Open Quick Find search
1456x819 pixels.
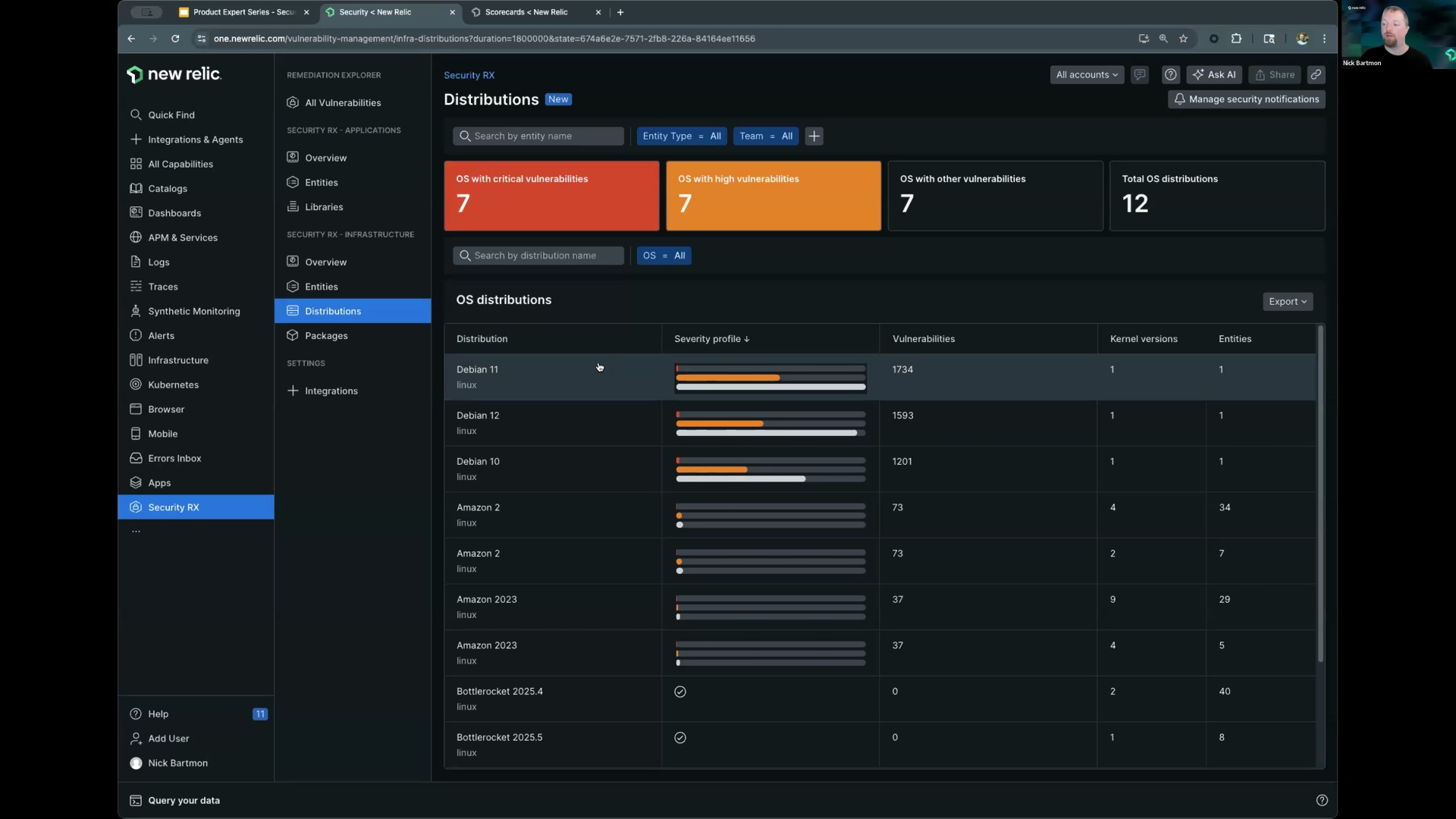point(171,115)
